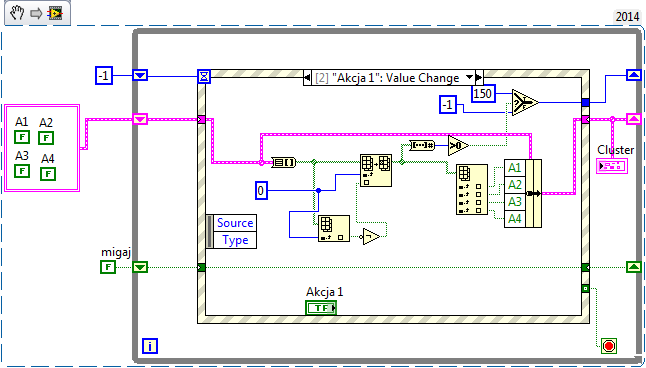Click the Not boolean inverter node
Screen dimensions: 646x368
(x=371, y=237)
